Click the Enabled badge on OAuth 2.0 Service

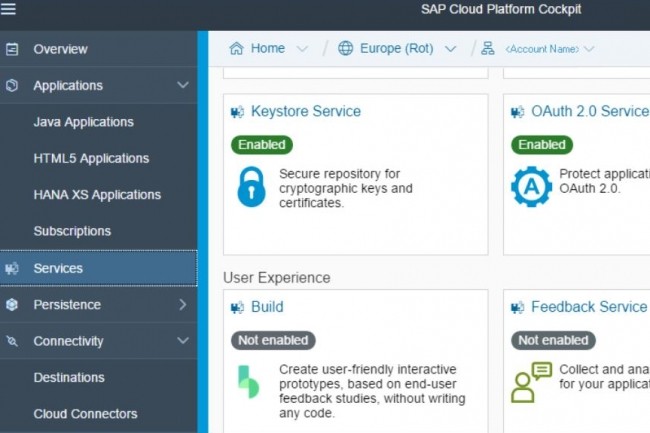pyautogui.click(x=542, y=145)
